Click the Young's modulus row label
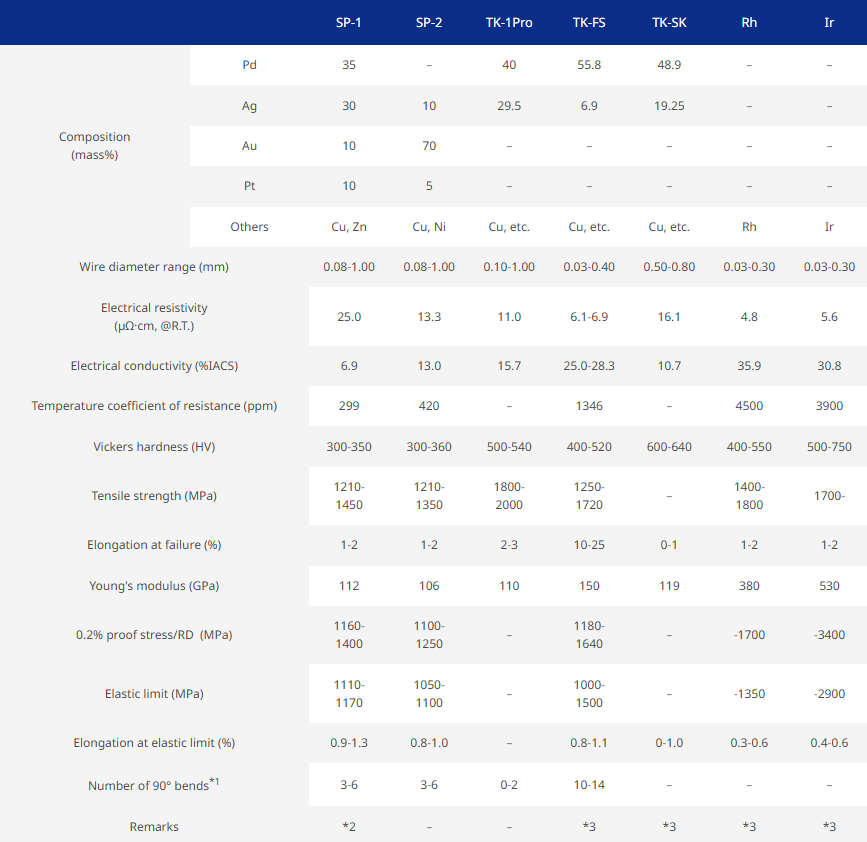Image resolution: width=867 pixels, height=842 pixels. tap(154, 586)
